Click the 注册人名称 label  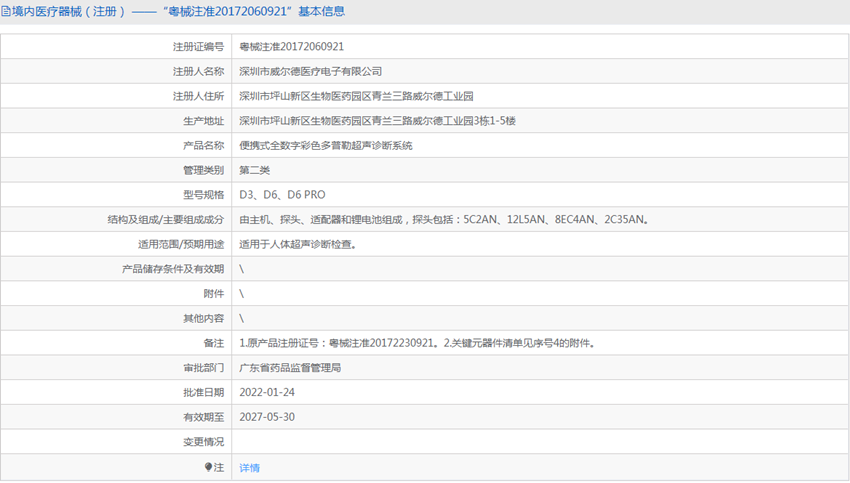point(198,72)
